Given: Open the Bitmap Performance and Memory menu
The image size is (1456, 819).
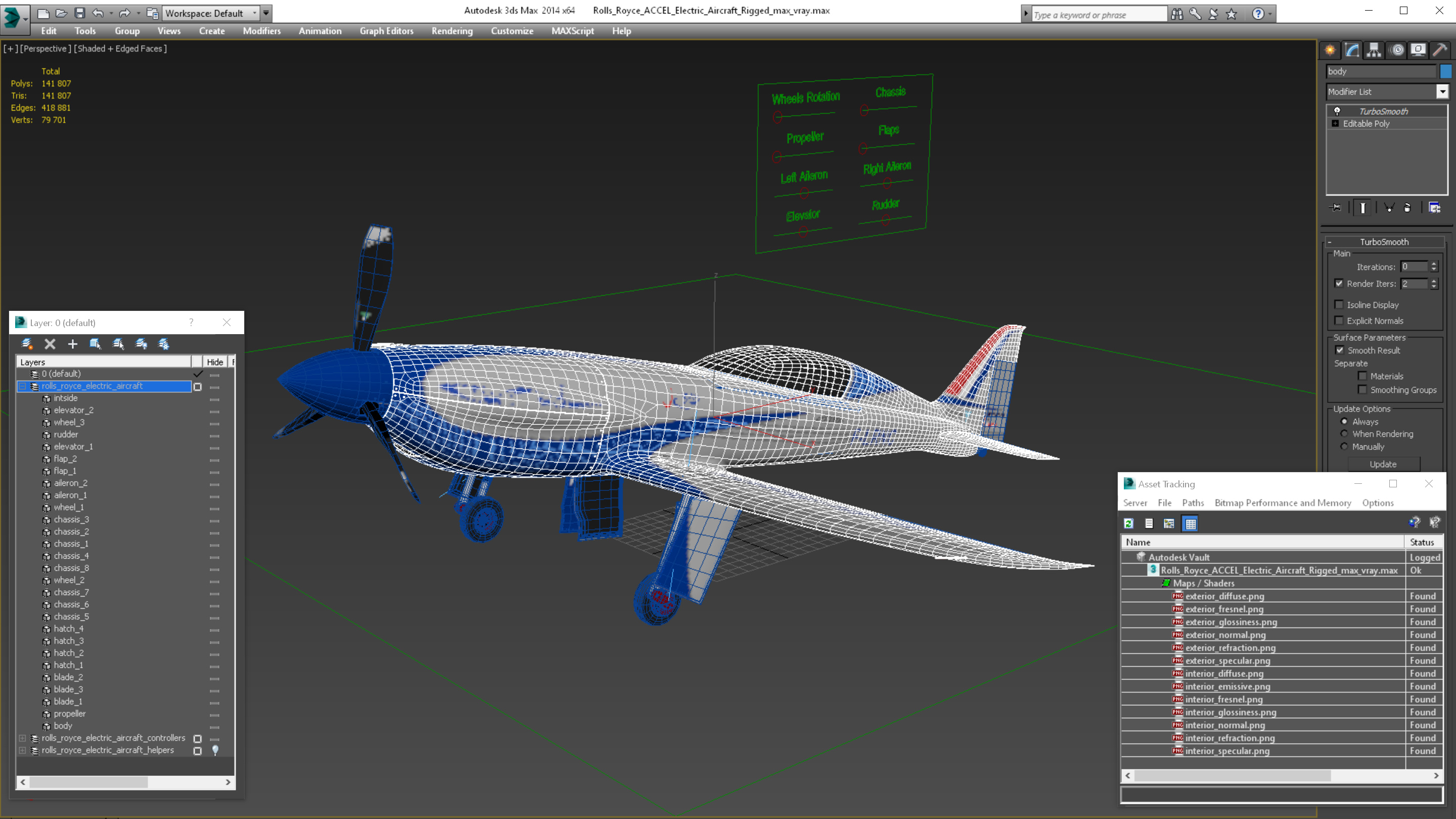Looking at the screenshot, I should [1283, 503].
